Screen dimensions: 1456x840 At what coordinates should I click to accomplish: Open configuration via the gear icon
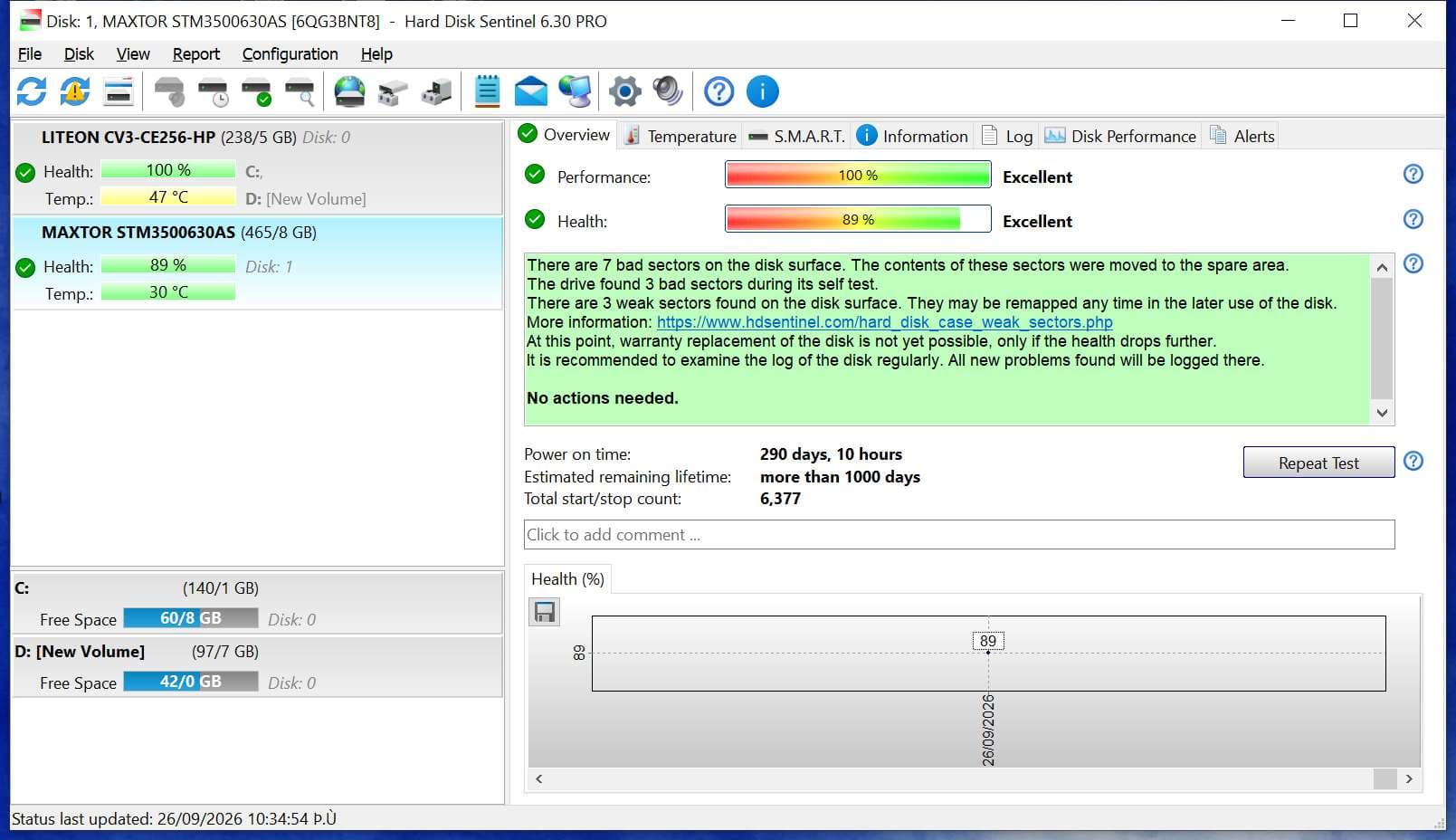(624, 91)
